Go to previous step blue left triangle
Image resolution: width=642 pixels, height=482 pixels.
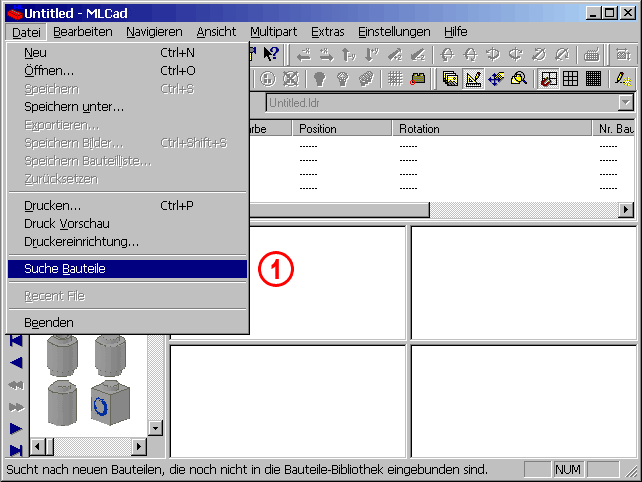point(16,362)
